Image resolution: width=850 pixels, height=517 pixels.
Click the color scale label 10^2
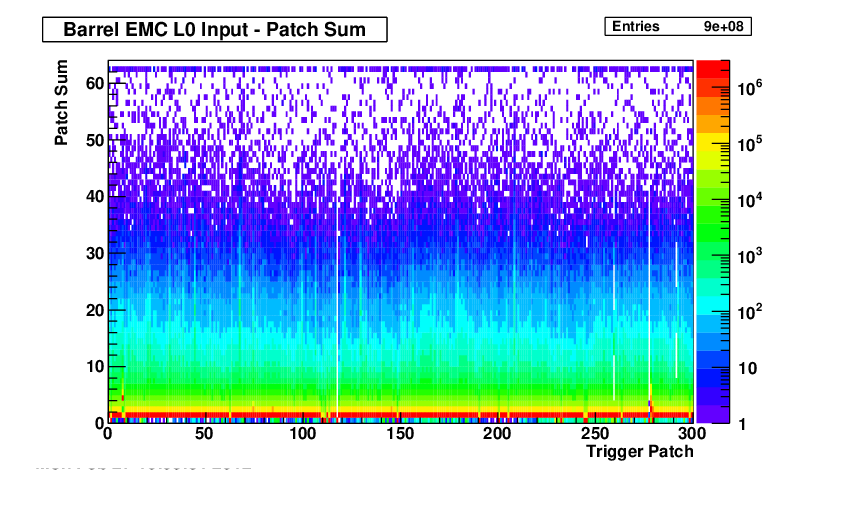coord(750,312)
